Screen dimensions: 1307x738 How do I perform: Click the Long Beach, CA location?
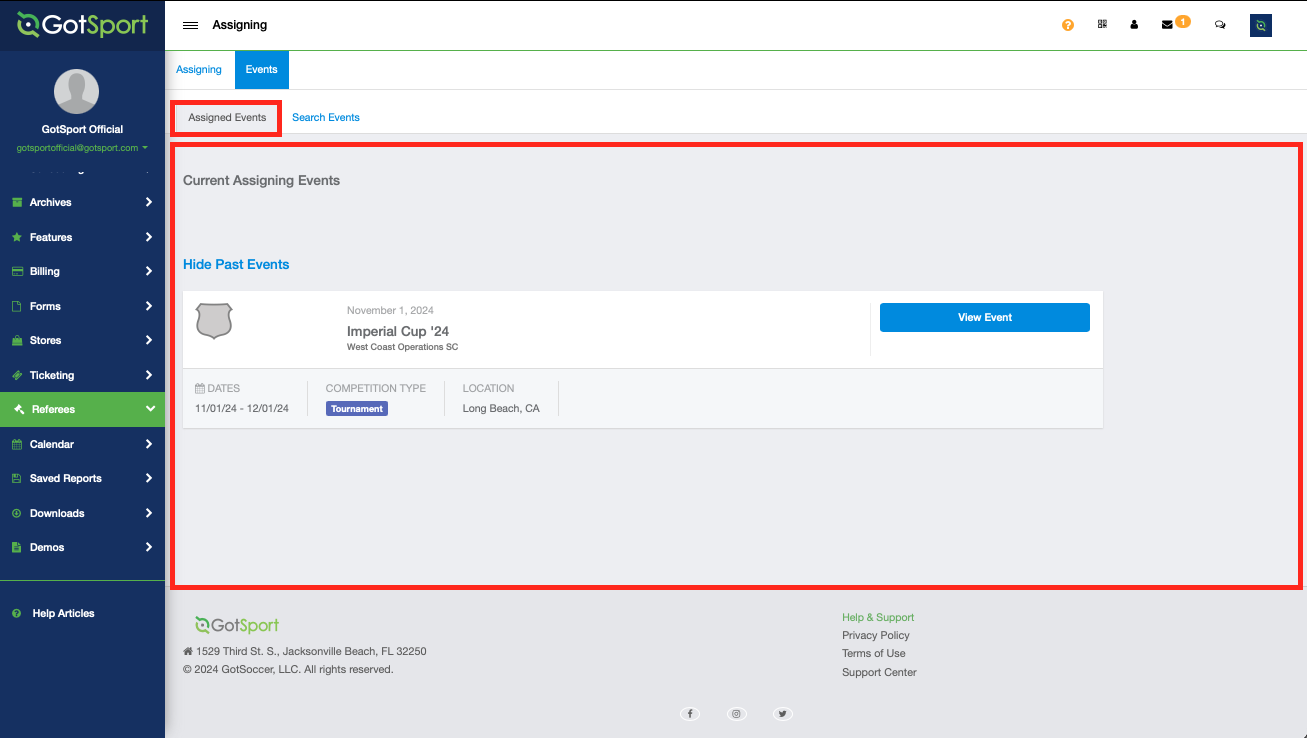501,408
